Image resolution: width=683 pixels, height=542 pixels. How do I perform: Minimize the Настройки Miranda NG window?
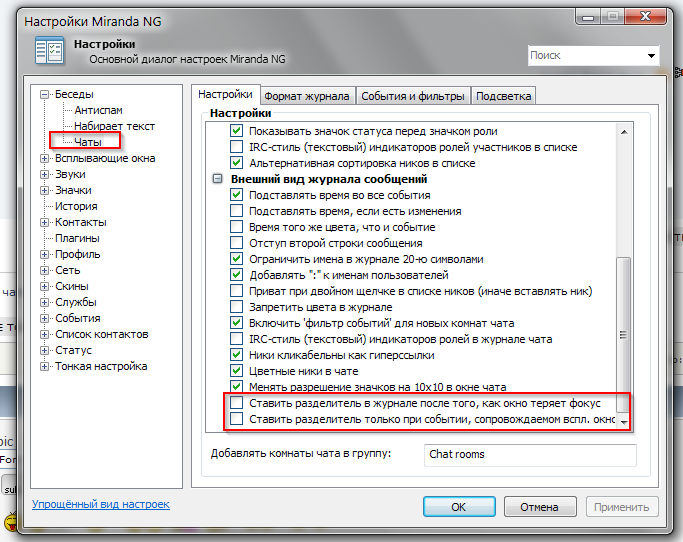point(588,17)
